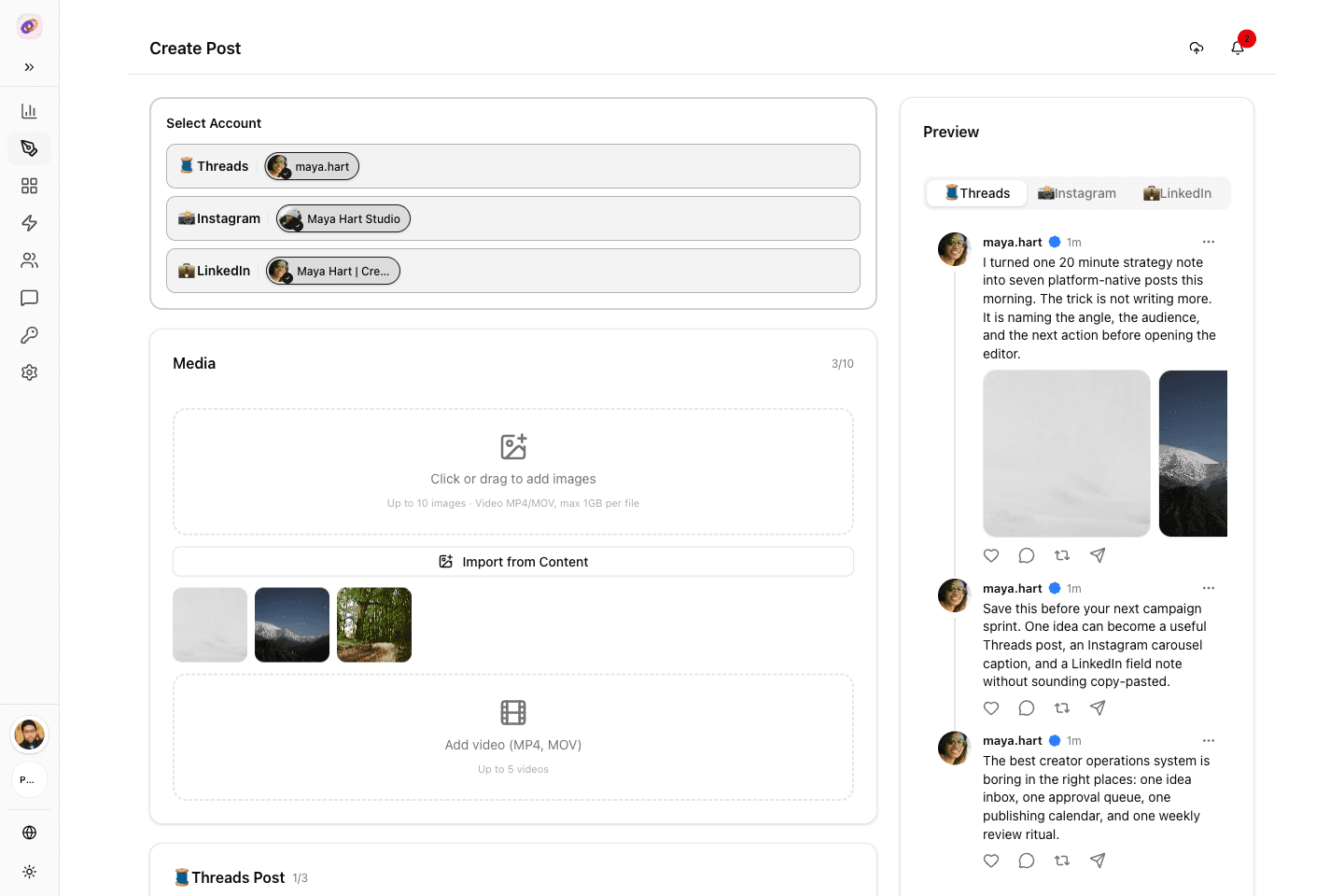Select the pen create-post sidebar icon
This screenshot has width=1344, height=896.
pyautogui.click(x=29, y=148)
